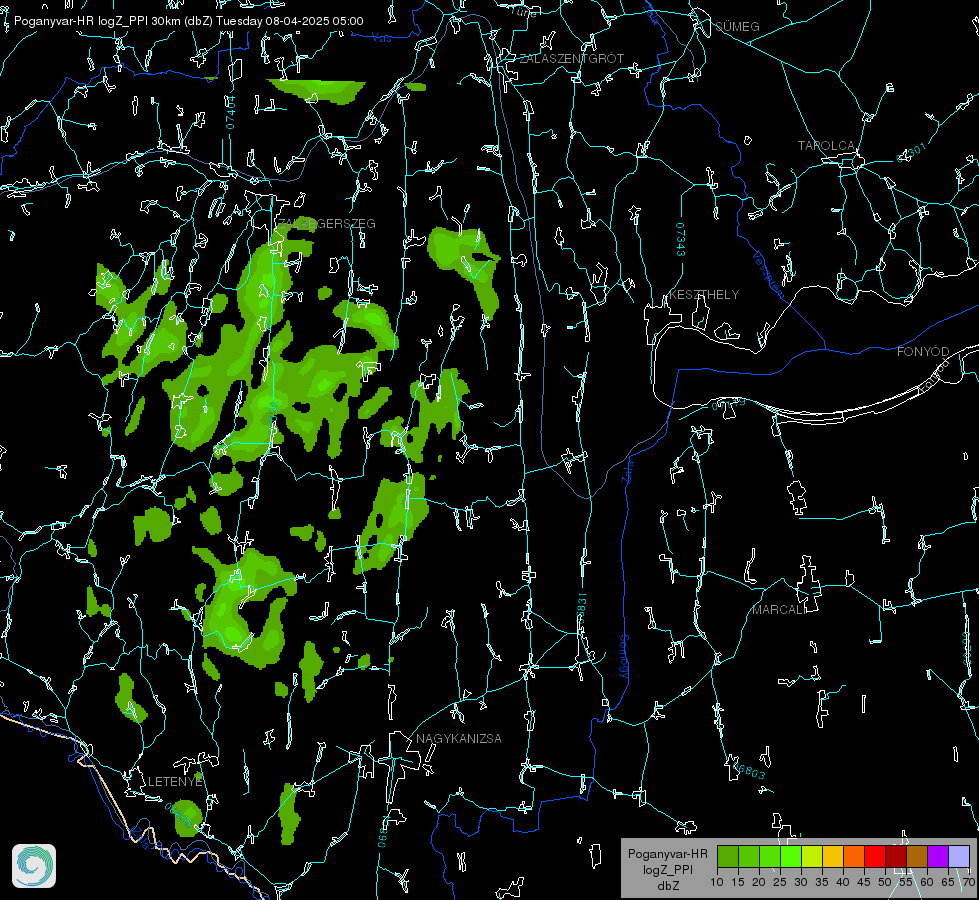The image size is (979, 900).
Task: Click the TAPOLCA city label
Action: (x=826, y=146)
